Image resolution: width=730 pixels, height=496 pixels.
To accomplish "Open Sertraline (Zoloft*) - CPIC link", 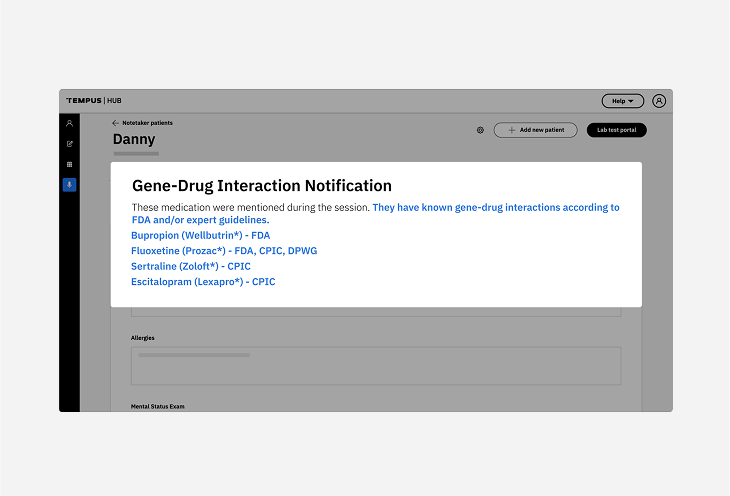I will 191,266.
